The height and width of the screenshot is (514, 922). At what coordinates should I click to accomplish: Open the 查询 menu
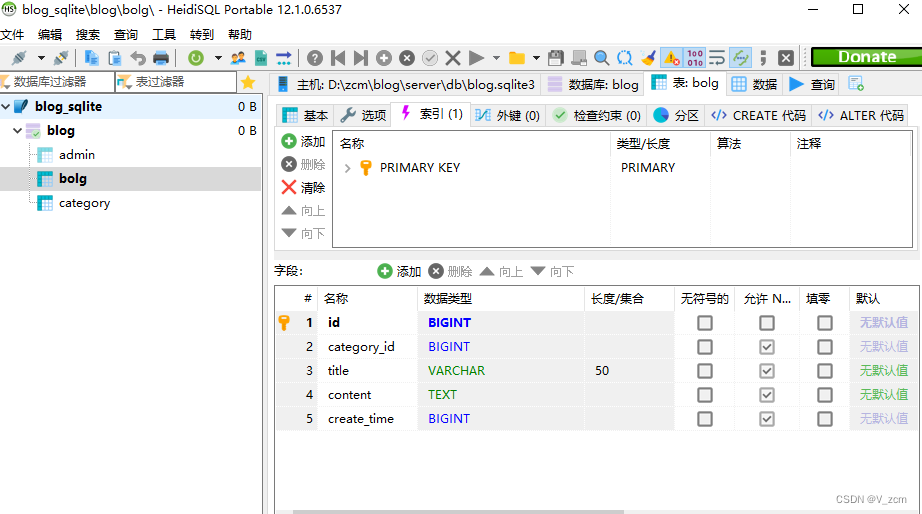[x=126, y=35]
